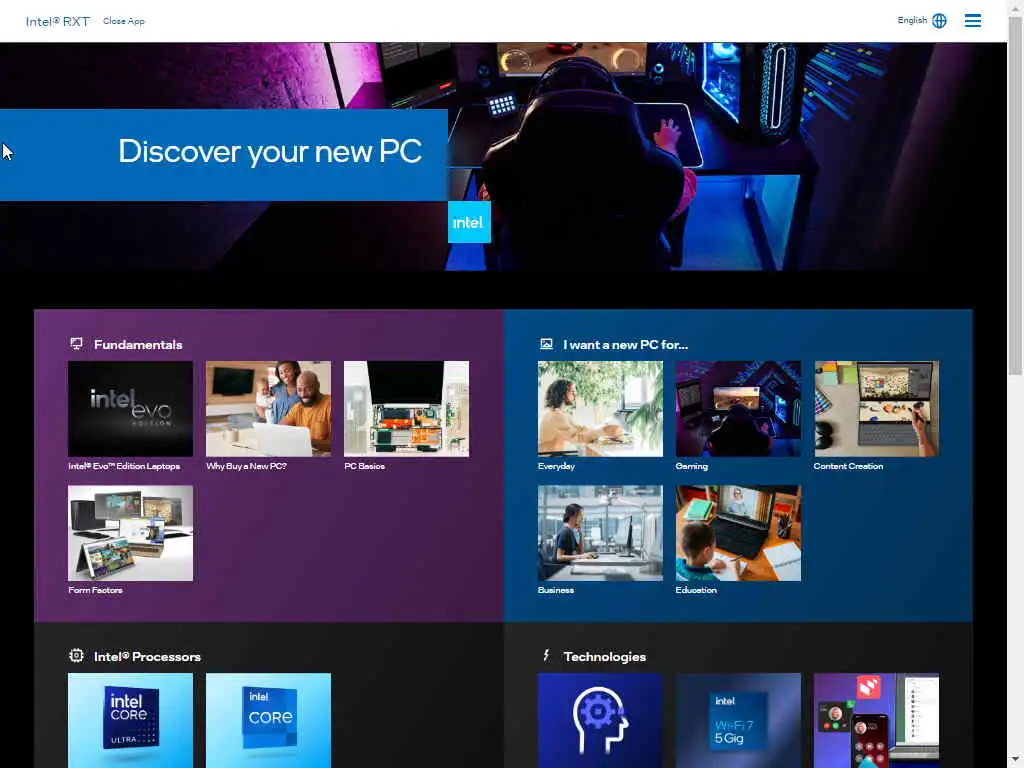This screenshot has width=1024, height=768.
Task: Open the phone and laptop connectivity tile
Action: pos(876,720)
